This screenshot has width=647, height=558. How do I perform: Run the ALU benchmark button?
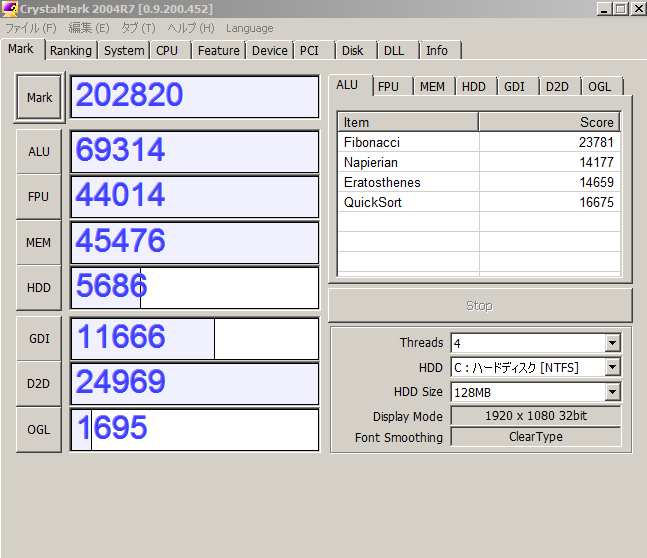click(39, 151)
